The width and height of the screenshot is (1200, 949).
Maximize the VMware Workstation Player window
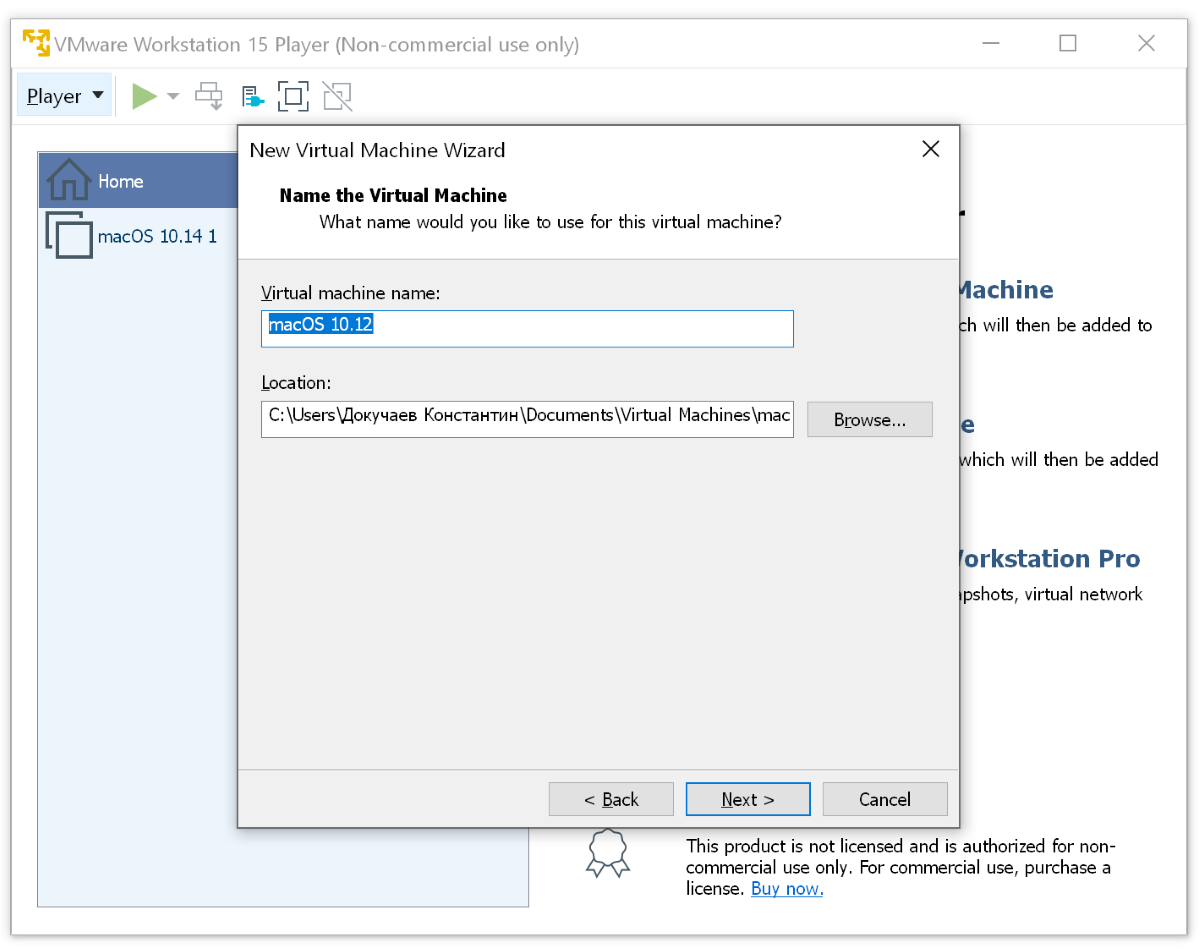[1067, 44]
